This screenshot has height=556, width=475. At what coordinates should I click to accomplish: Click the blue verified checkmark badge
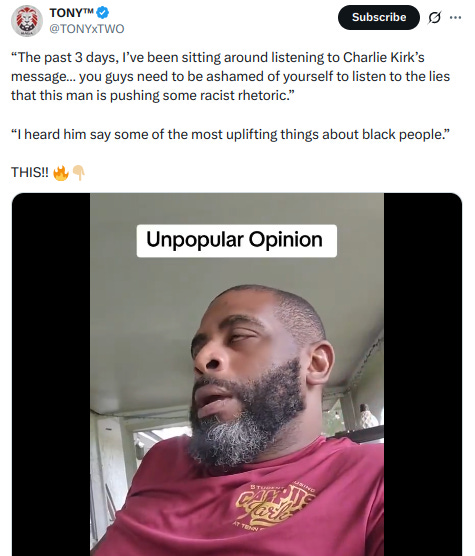pos(103,13)
